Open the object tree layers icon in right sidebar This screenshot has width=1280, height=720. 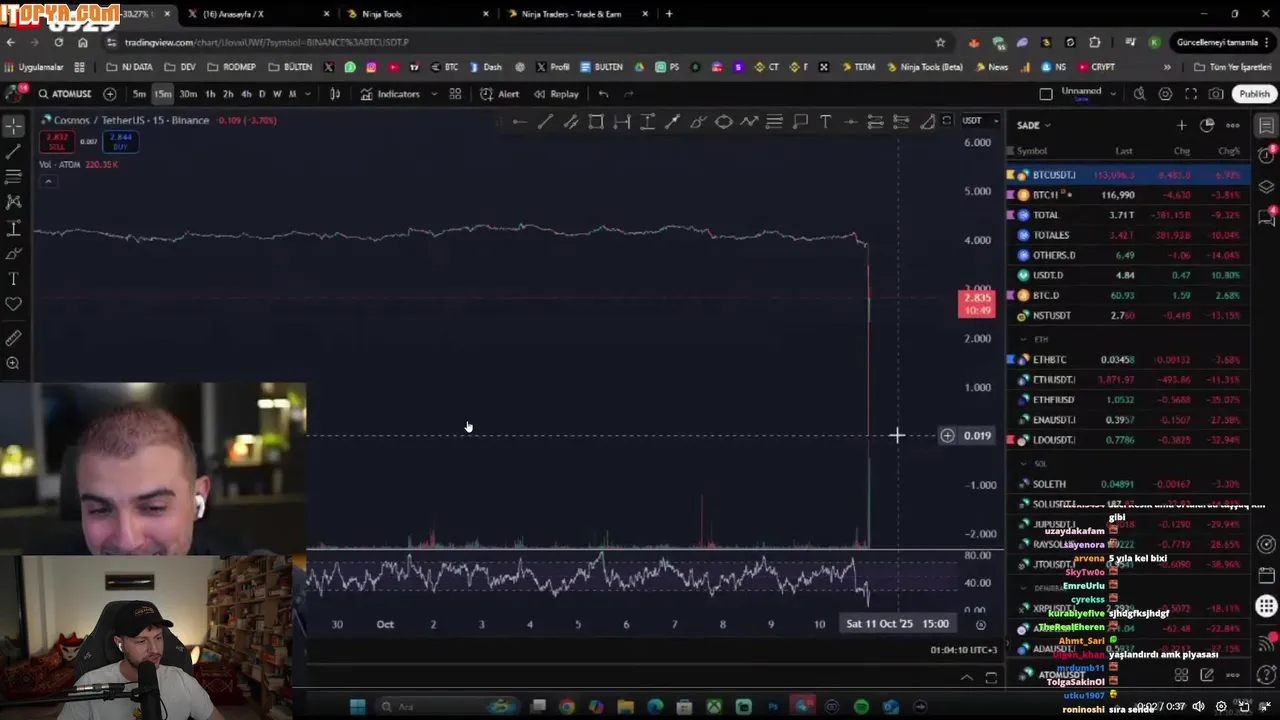click(1267, 187)
